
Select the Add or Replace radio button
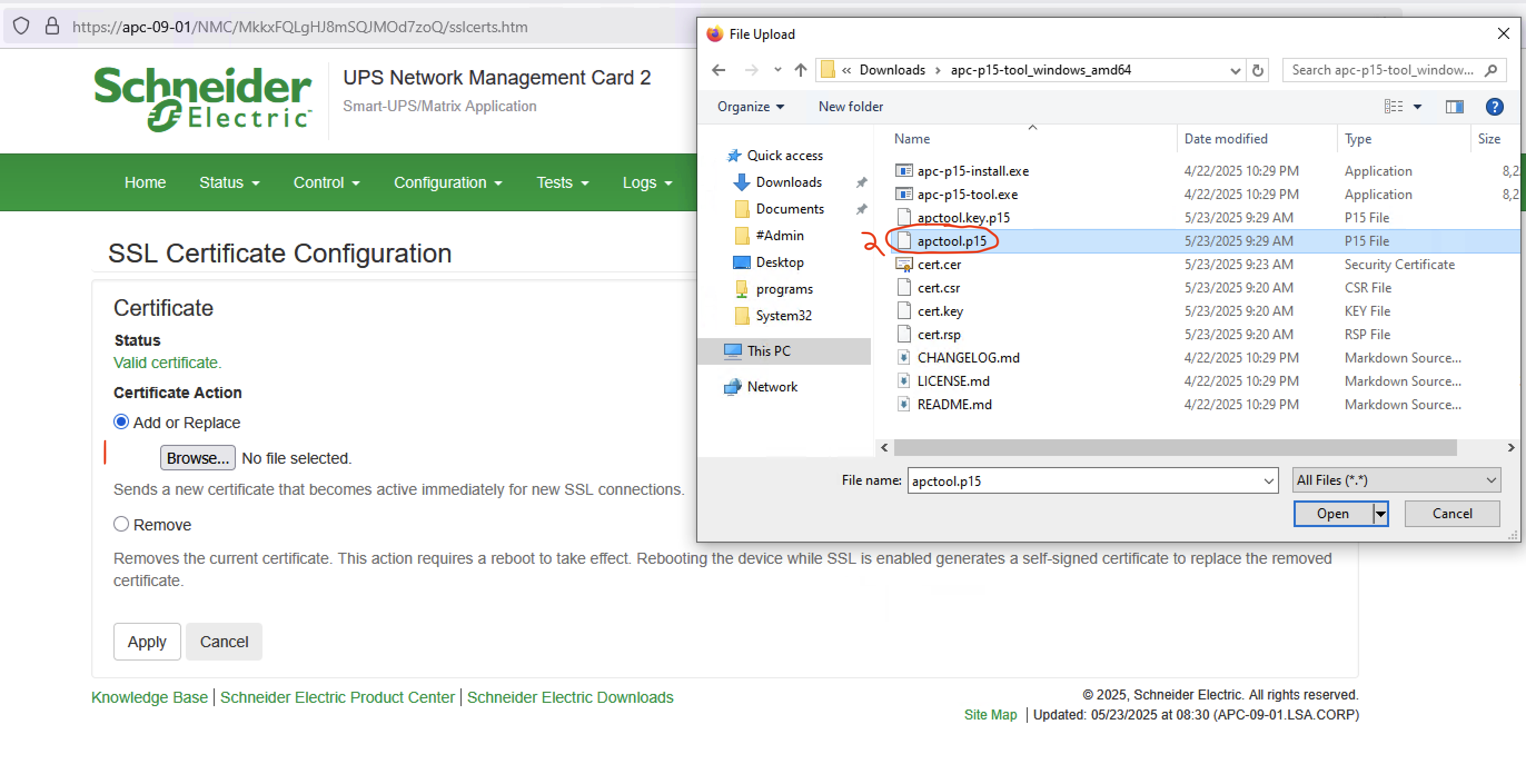point(121,421)
